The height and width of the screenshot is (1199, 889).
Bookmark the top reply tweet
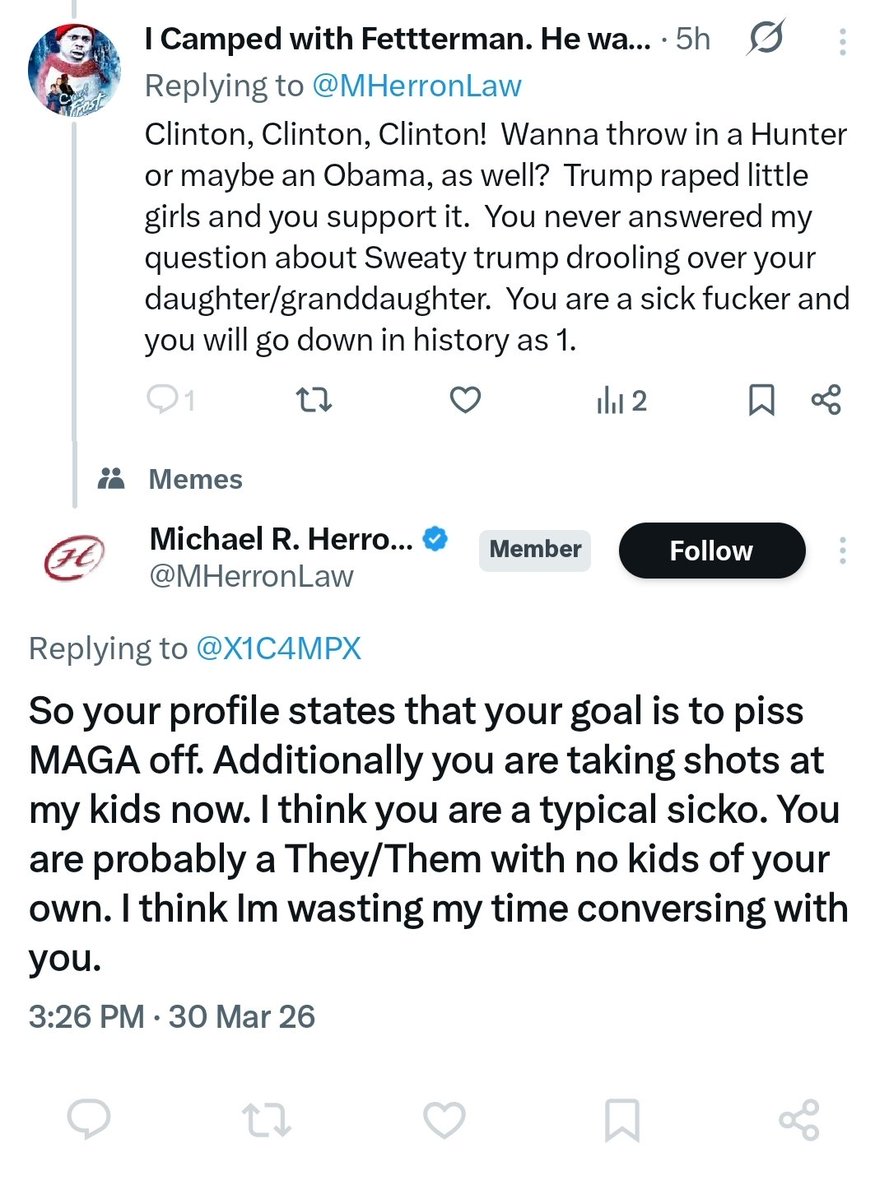[762, 401]
